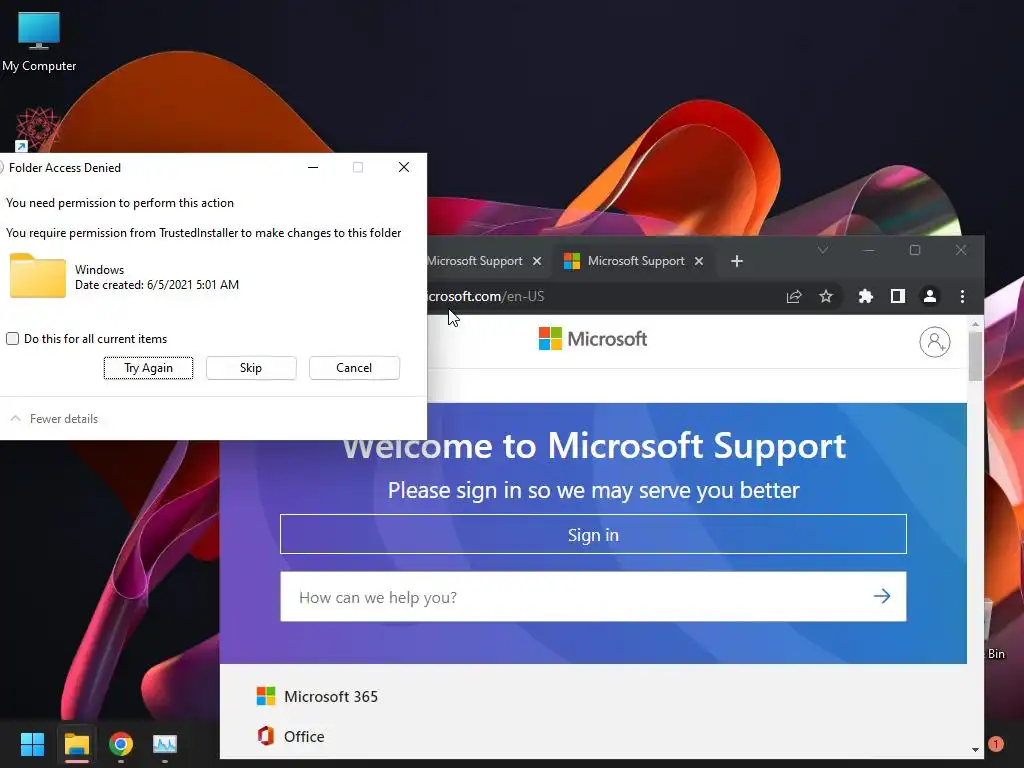Open the performance monitor taskbar icon
This screenshot has height=768, width=1024.
165,744
